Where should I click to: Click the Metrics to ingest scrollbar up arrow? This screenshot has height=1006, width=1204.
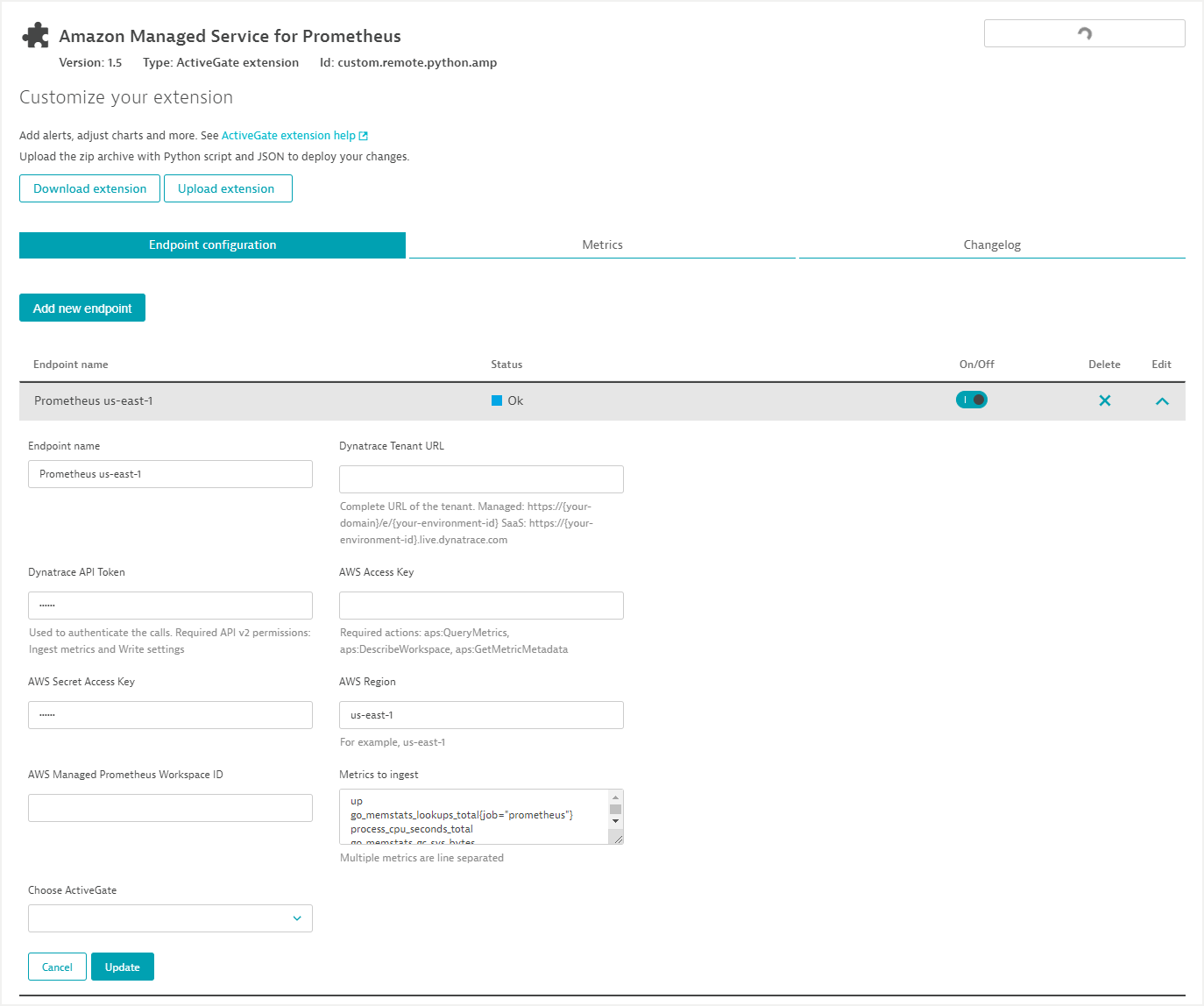pyautogui.click(x=615, y=797)
